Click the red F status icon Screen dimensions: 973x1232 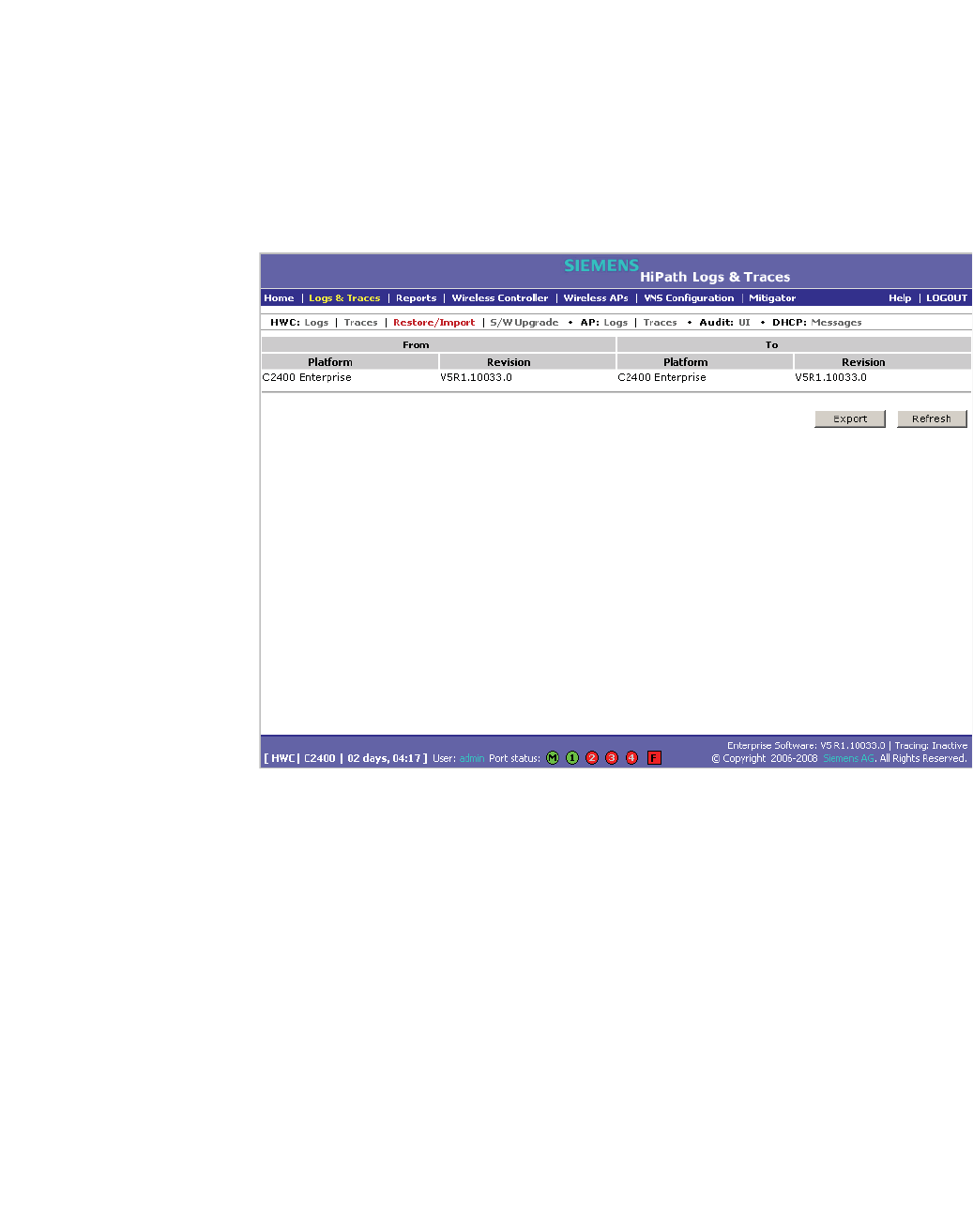654,758
